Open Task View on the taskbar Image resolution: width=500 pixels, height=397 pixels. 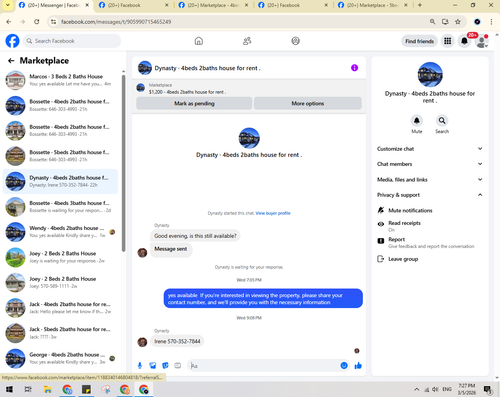28,389
